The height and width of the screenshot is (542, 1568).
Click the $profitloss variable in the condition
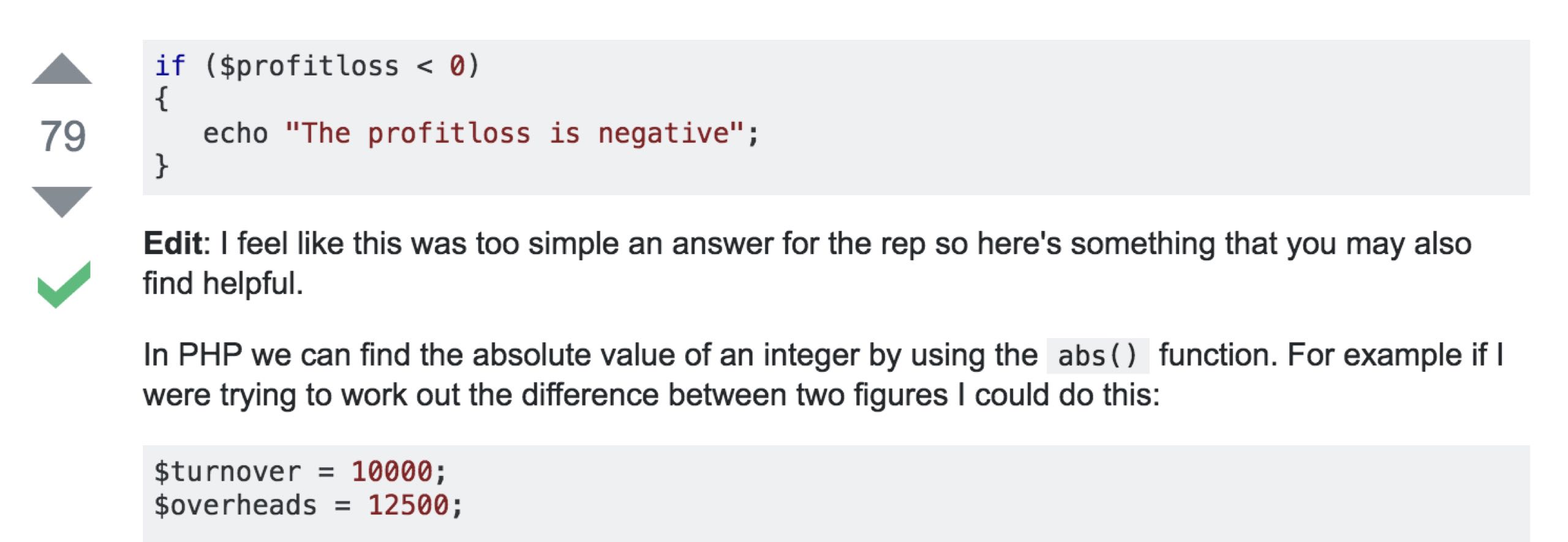click(309, 66)
